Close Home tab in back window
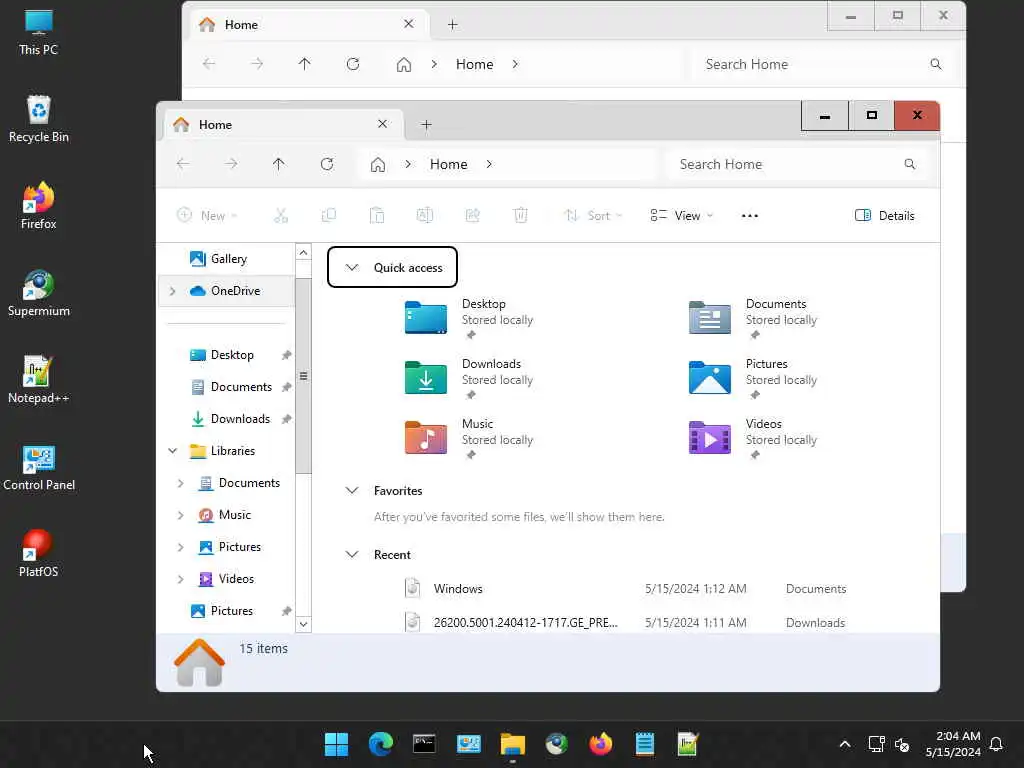Image resolution: width=1024 pixels, height=768 pixels. click(409, 24)
